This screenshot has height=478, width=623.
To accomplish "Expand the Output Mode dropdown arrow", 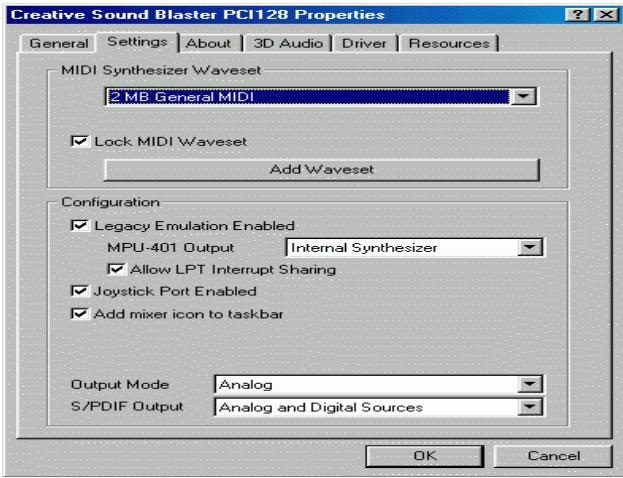I will click(530, 384).
